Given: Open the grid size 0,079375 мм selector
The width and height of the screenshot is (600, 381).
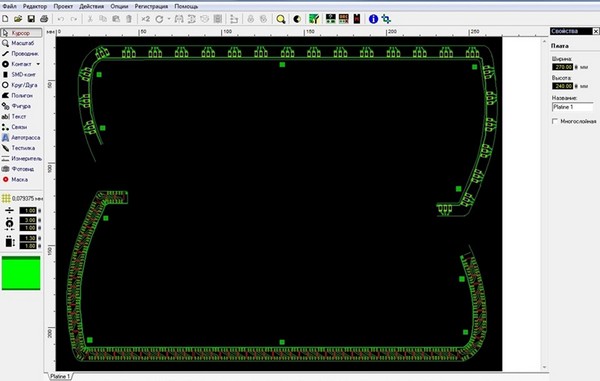Looking at the screenshot, I should coord(21,199).
